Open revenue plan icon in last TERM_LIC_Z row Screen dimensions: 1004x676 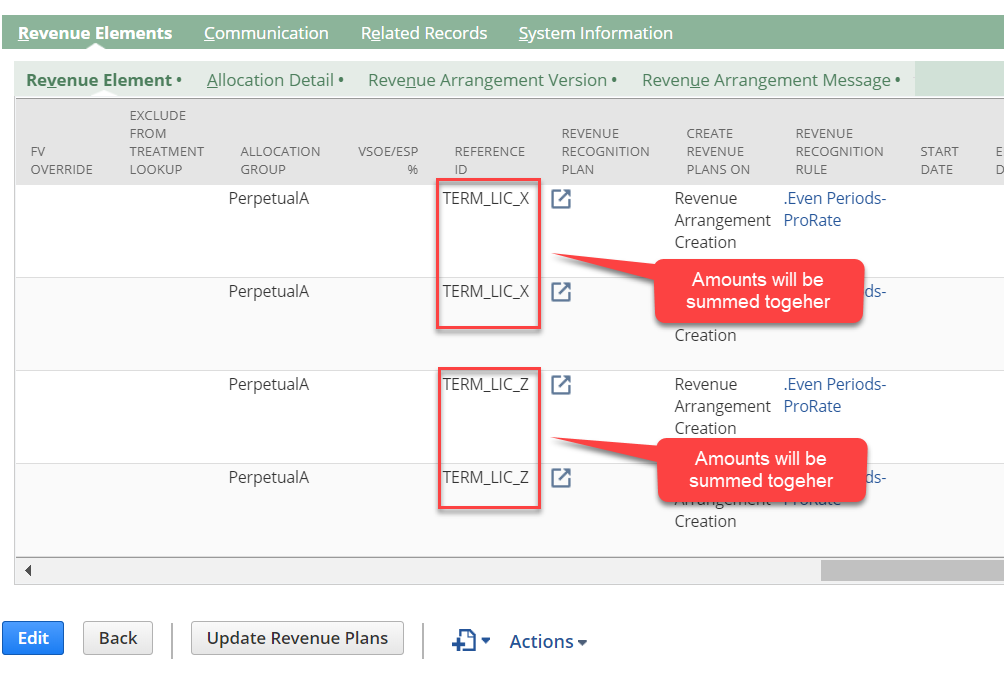(x=561, y=478)
